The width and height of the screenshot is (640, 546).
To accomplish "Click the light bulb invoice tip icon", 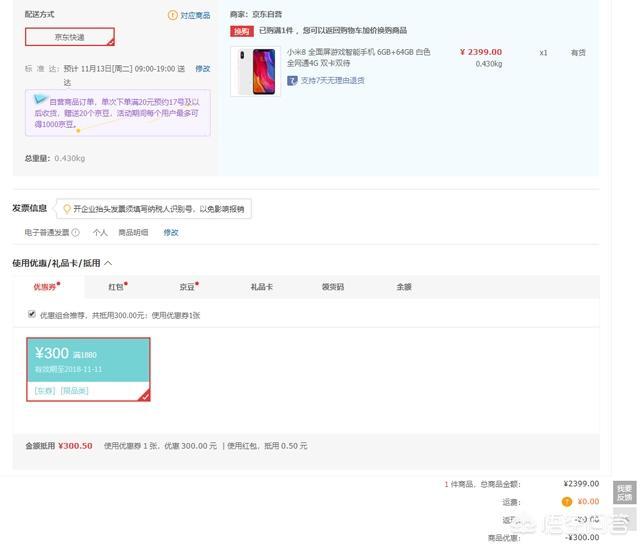I will pyautogui.click(x=67, y=209).
